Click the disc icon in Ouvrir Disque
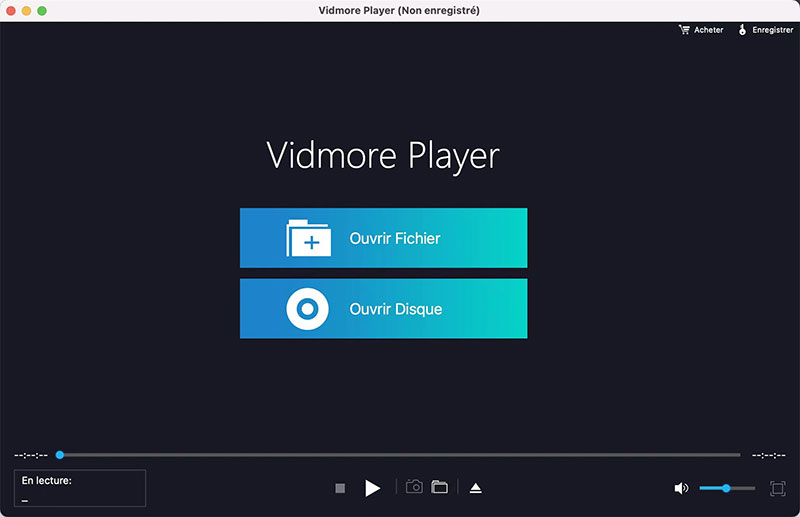This screenshot has width=800, height=517. click(307, 309)
